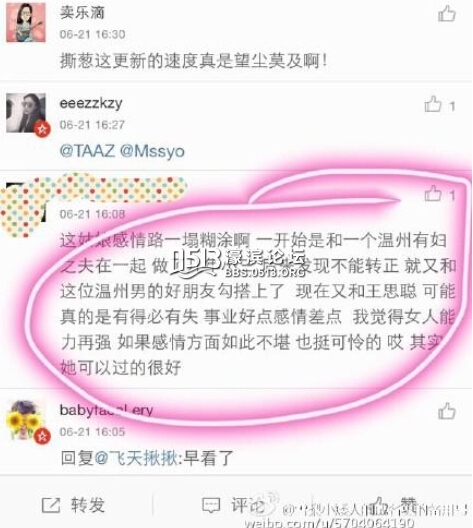473x528 pixels.
Task: Like the comment by 卖乐滴
Action: click(447, 14)
